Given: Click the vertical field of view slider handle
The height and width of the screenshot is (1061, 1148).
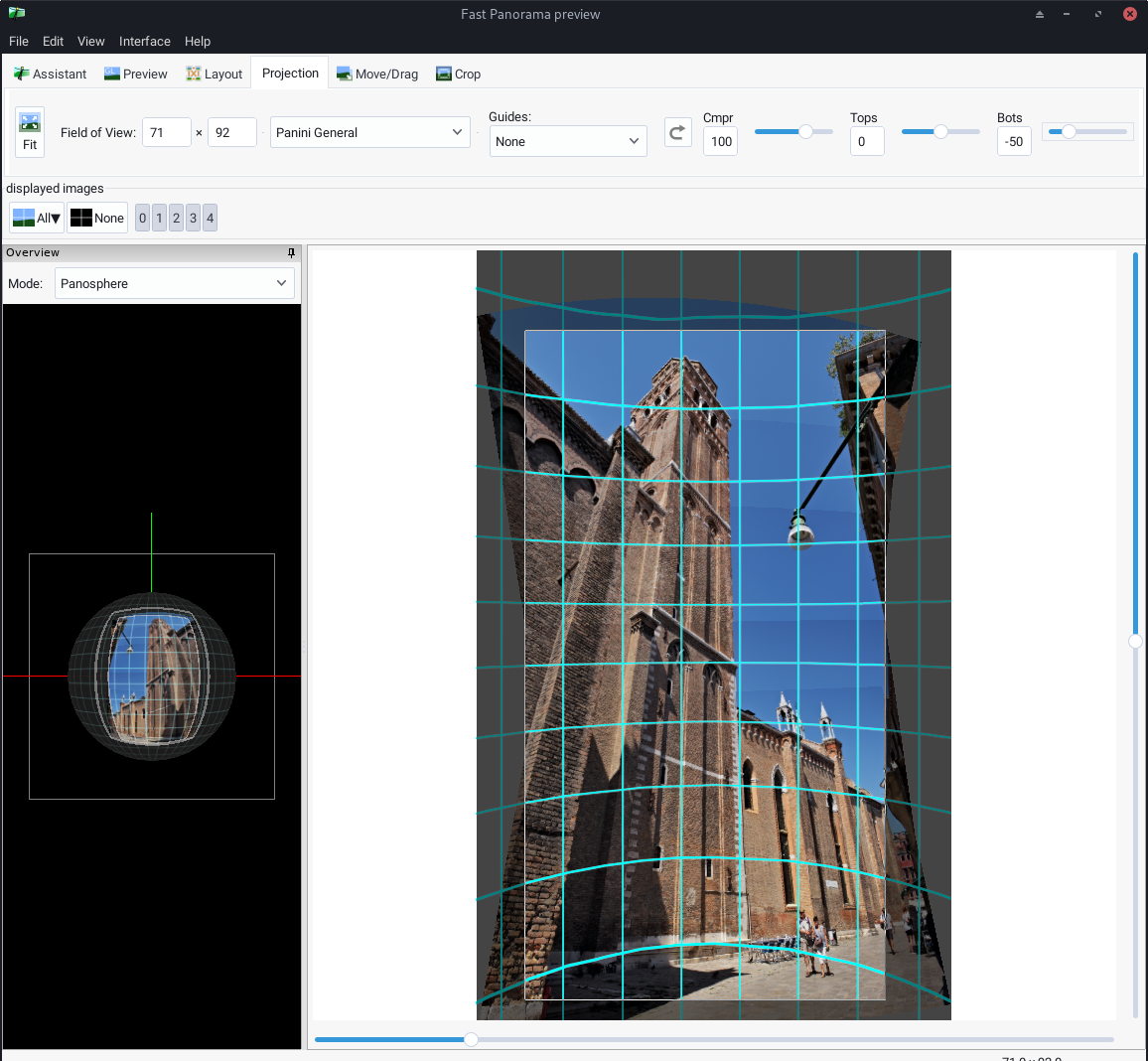Looking at the screenshot, I should 1135,642.
